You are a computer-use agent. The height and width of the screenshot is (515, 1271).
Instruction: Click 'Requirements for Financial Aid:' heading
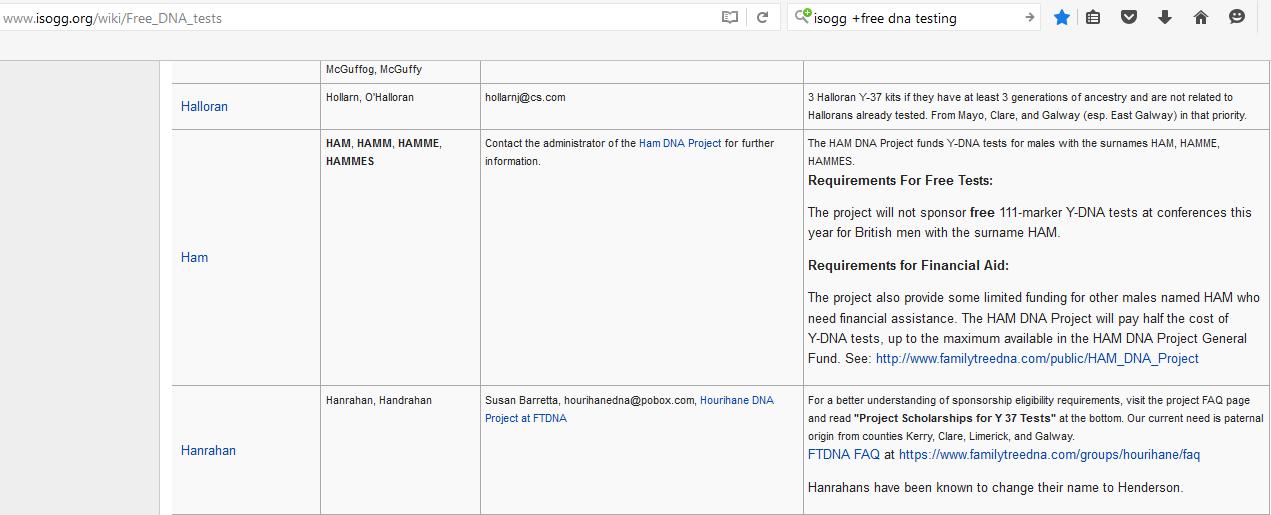(x=908, y=265)
